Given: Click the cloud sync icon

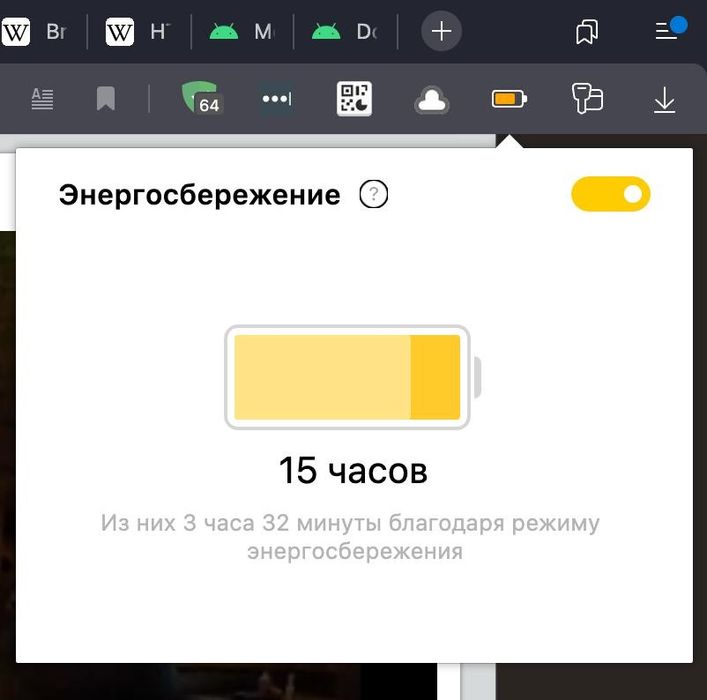Looking at the screenshot, I should coord(432,99).
